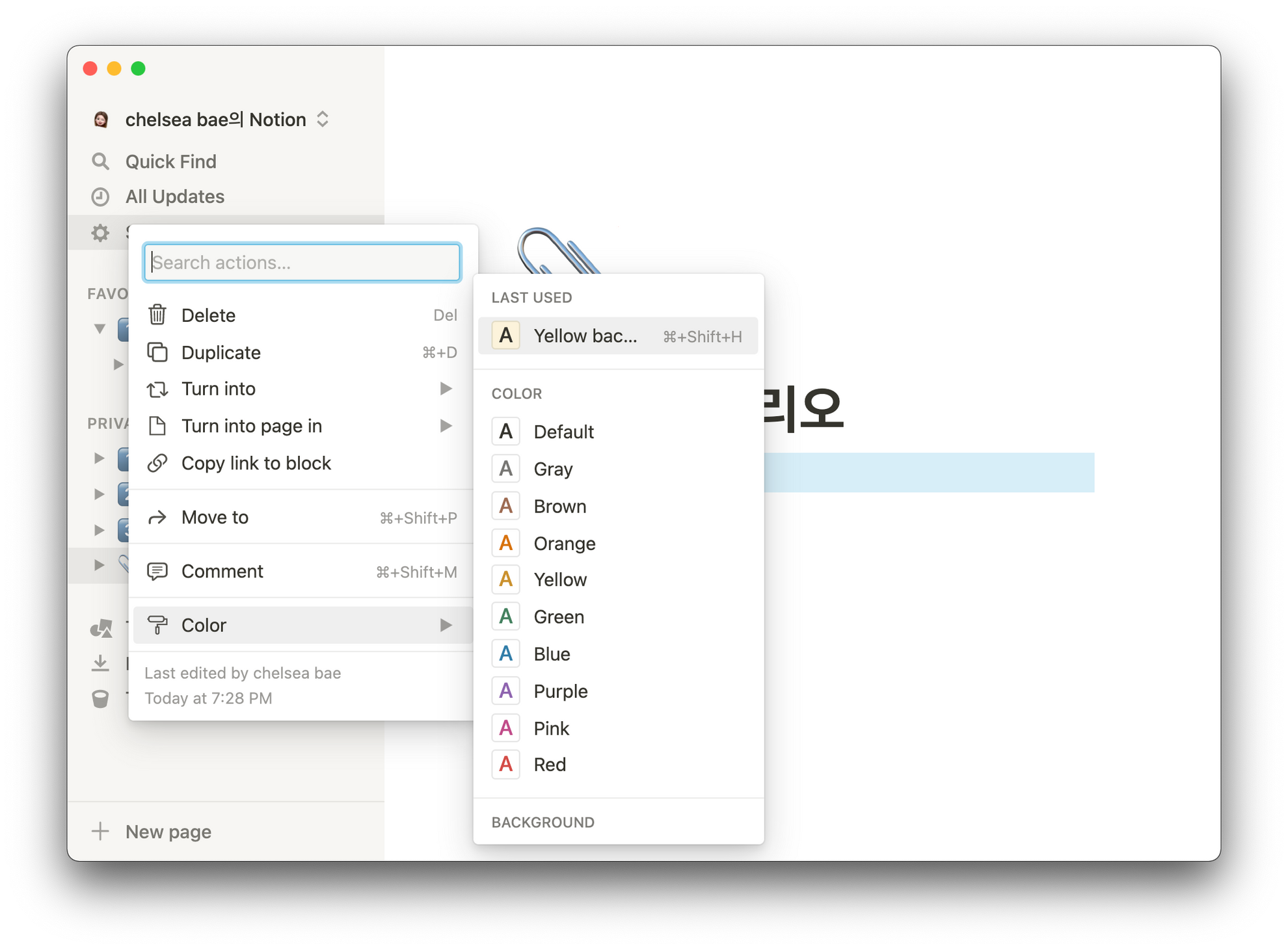The height and width of the screenshot is (950, 1288).
Task: Click the import download icon in sidebar
Action: point(100,663)
